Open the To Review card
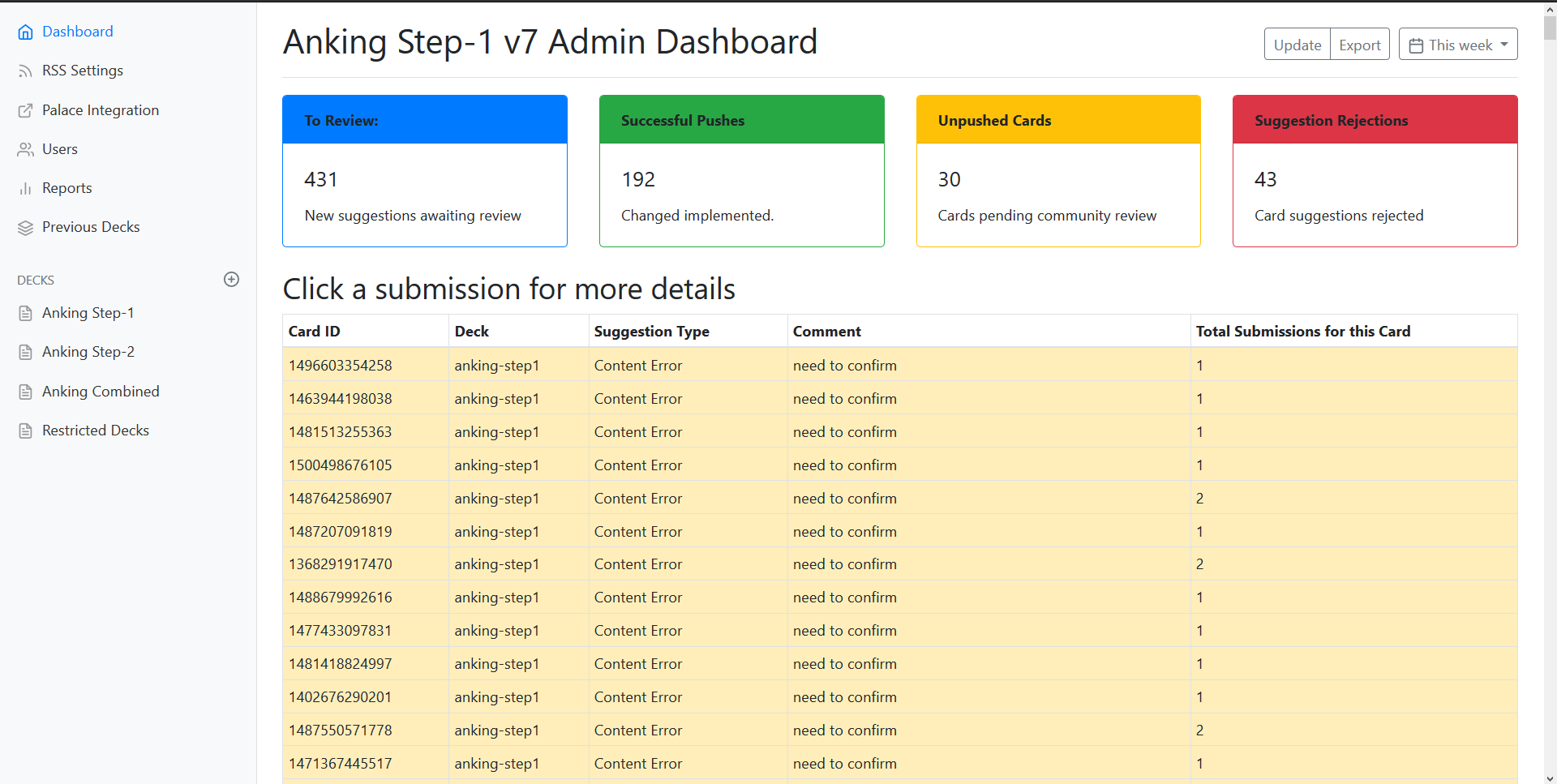This screenshot has width=1557, height=784. tap(425, 171)
